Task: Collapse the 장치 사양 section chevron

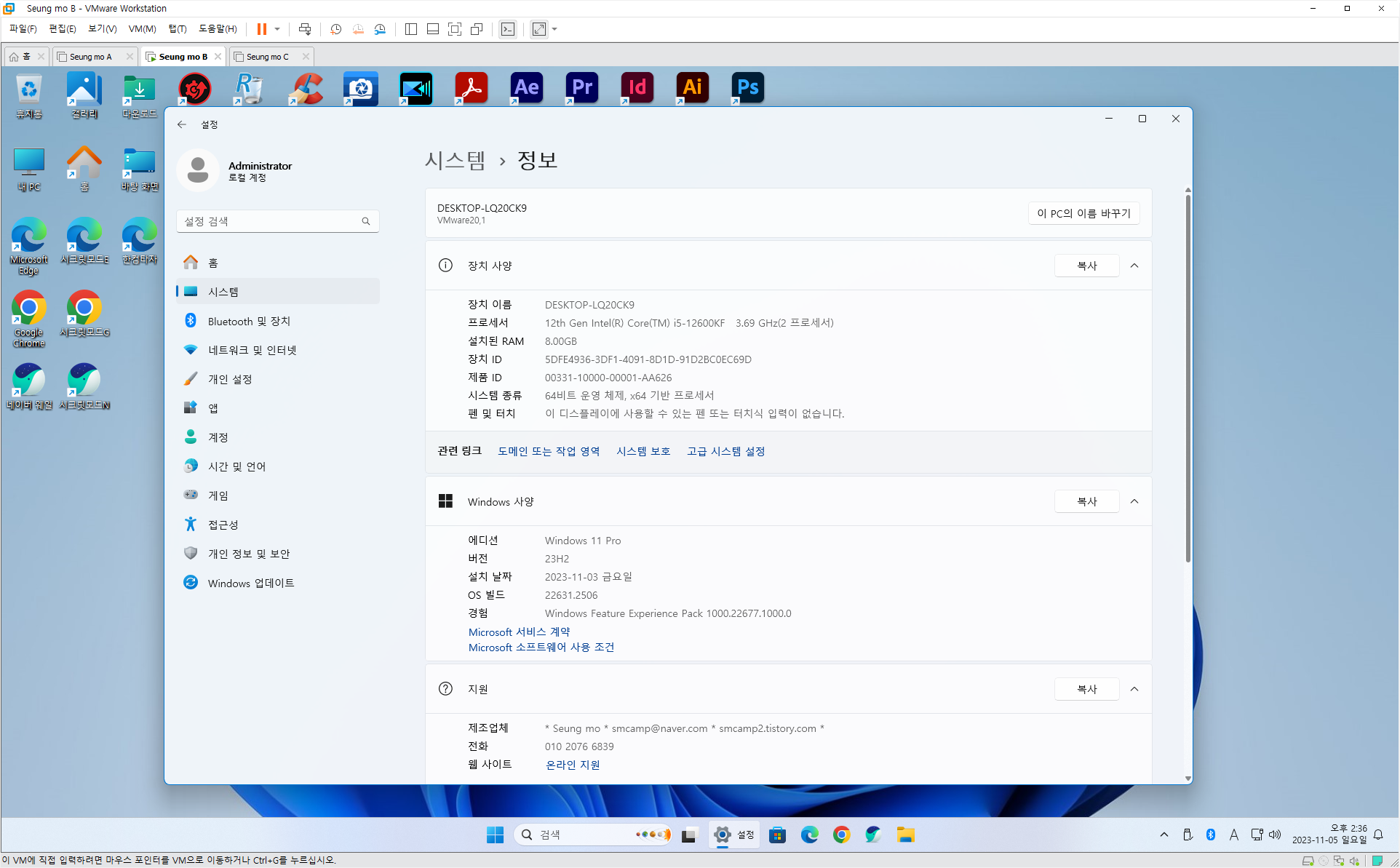Action: (x=1134, y=266)
